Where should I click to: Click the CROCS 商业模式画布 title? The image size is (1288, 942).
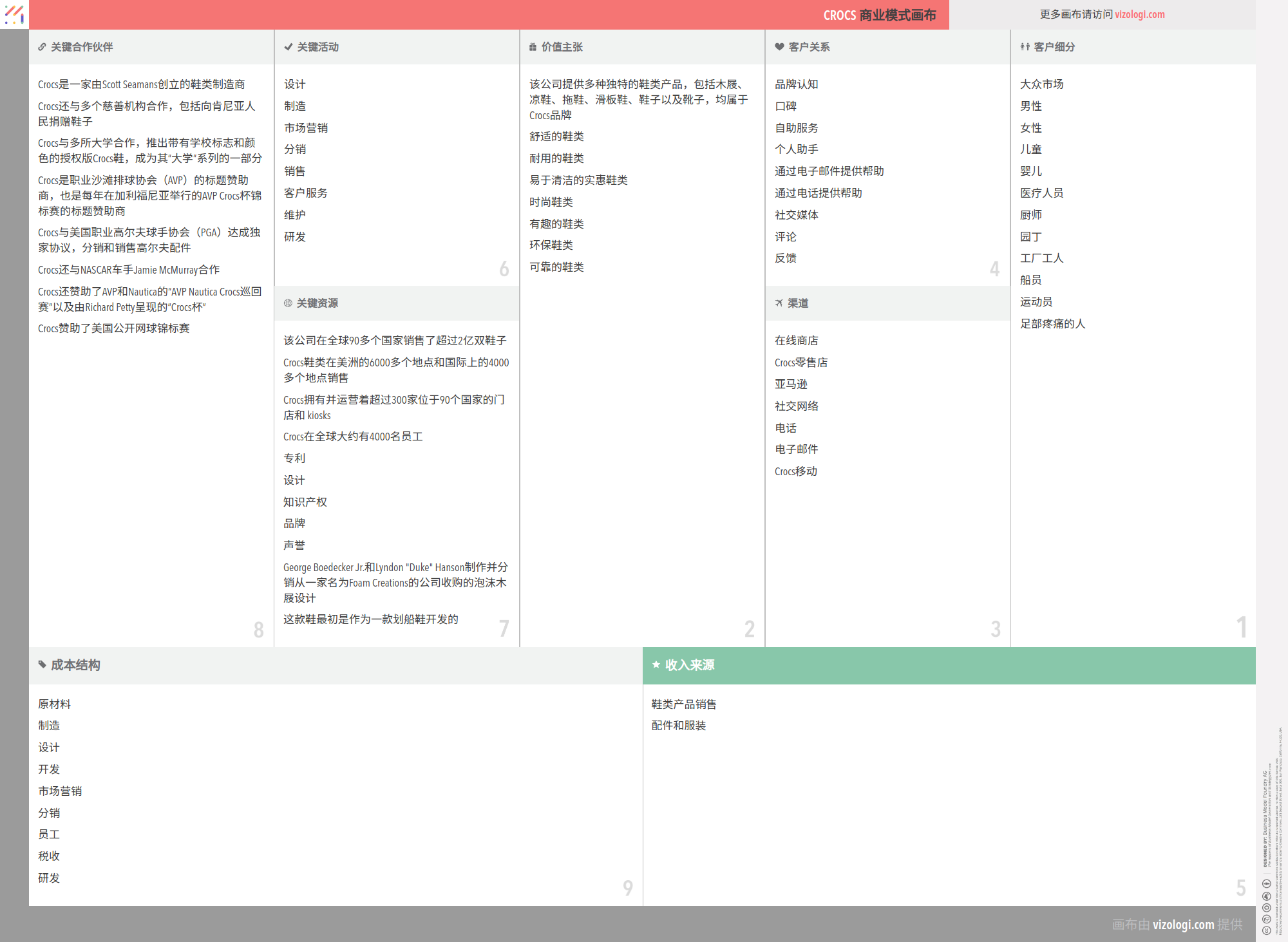pos(879,15)
